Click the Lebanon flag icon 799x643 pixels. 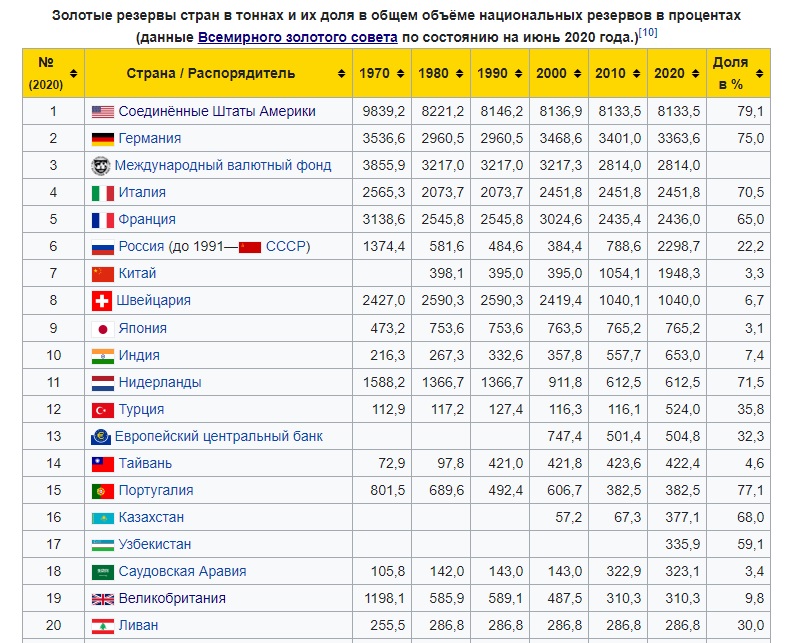[x=102, y=626]
